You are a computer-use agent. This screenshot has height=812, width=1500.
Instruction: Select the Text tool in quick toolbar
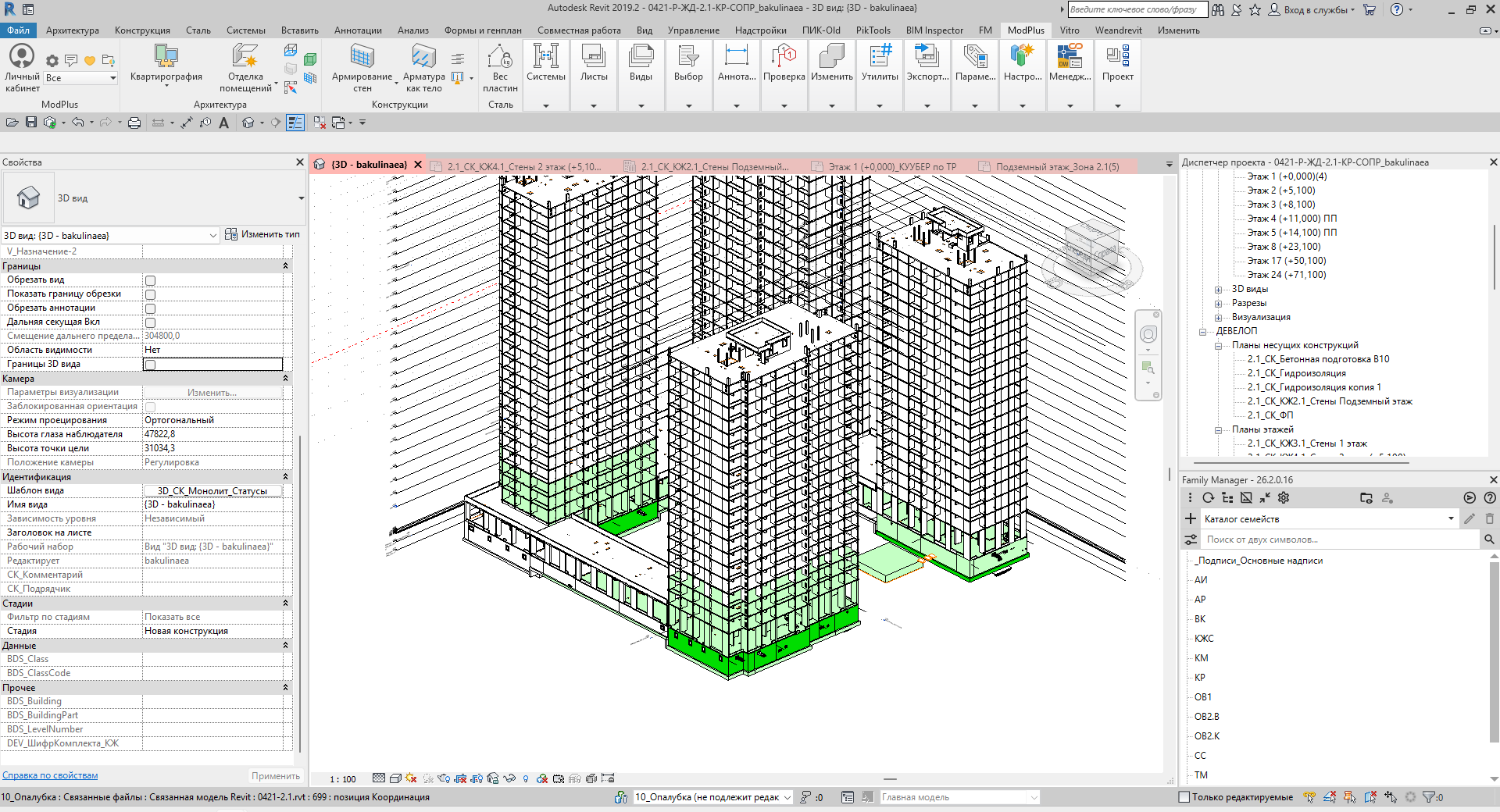point(224,123)
